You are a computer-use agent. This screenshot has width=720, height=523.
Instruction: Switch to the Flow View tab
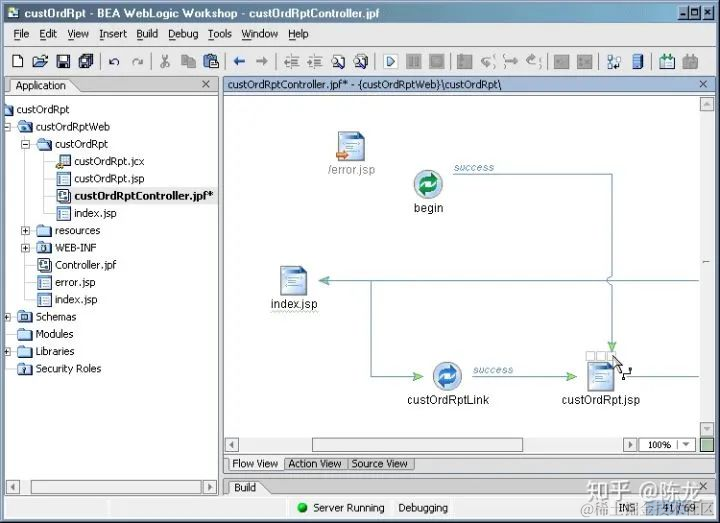[x=255, y=464]
